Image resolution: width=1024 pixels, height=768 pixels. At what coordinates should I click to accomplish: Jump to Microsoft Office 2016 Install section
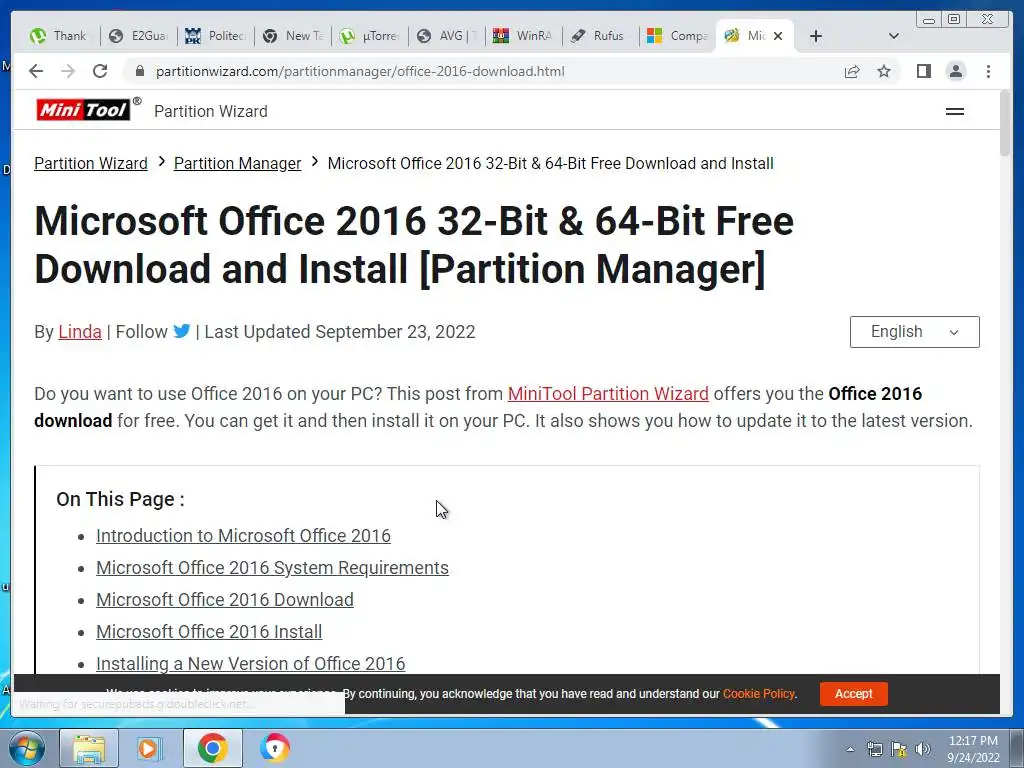(209, 632)
